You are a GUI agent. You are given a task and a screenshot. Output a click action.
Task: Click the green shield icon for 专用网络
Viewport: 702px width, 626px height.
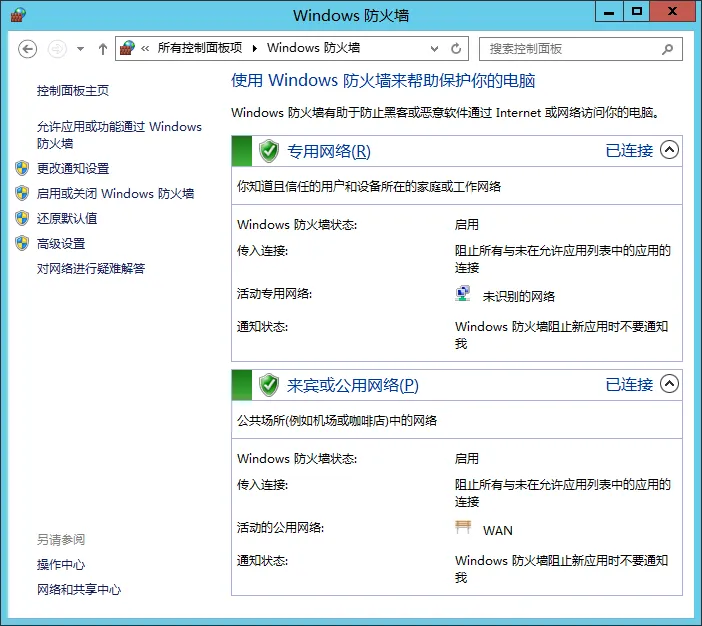(x=269, y=151)
